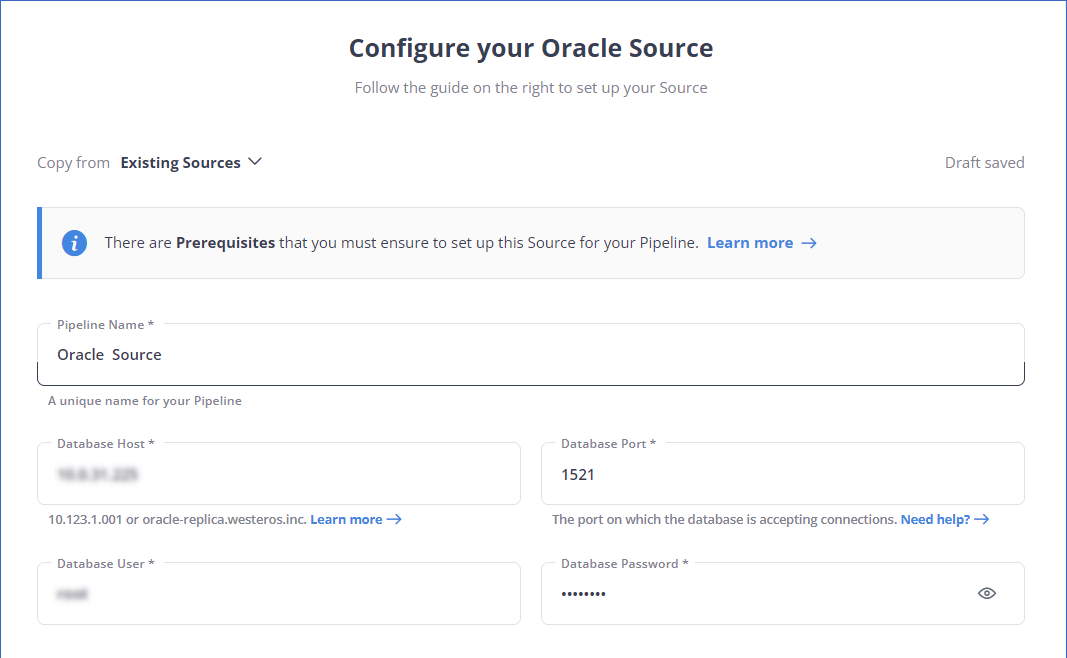Click the arrow icon next to Need help?

tap(981, 519)
